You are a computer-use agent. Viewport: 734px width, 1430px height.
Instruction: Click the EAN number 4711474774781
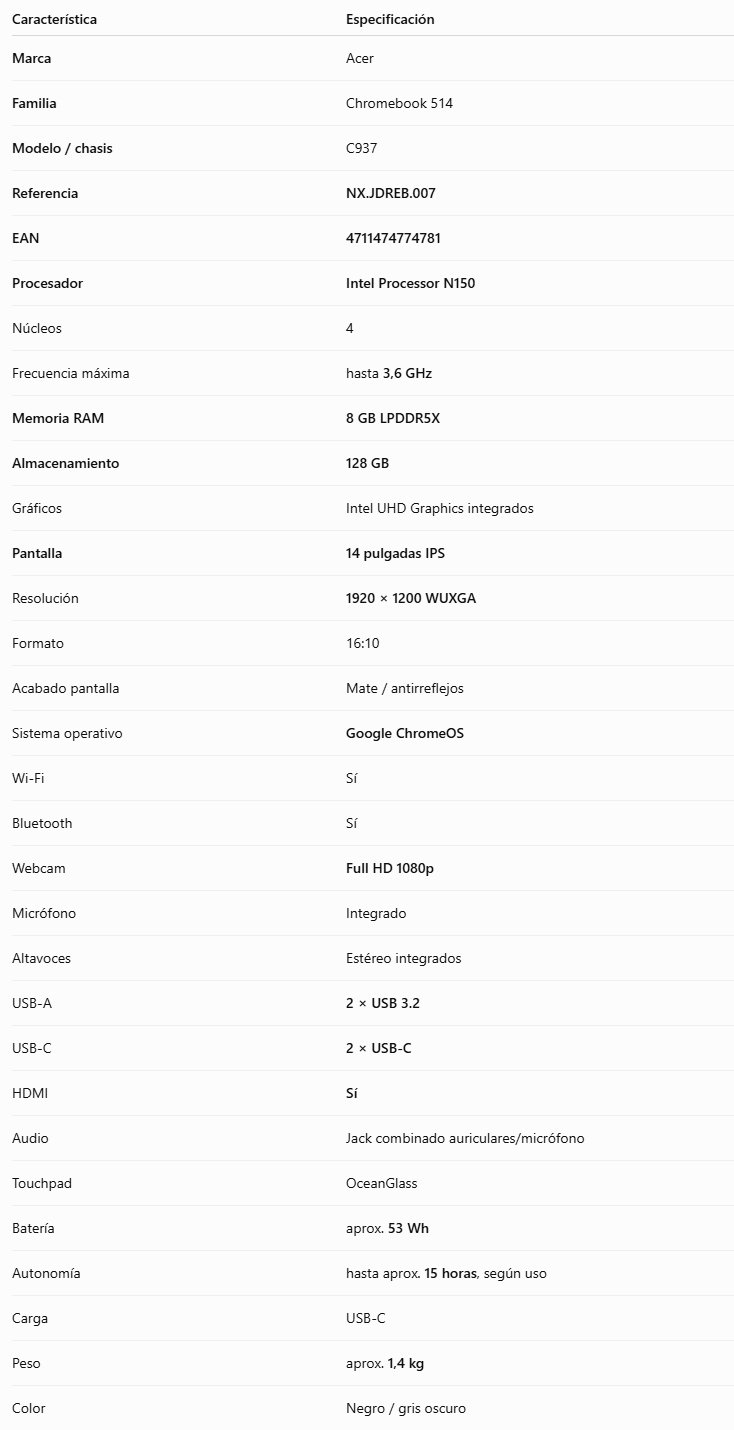tap(393, 238)
